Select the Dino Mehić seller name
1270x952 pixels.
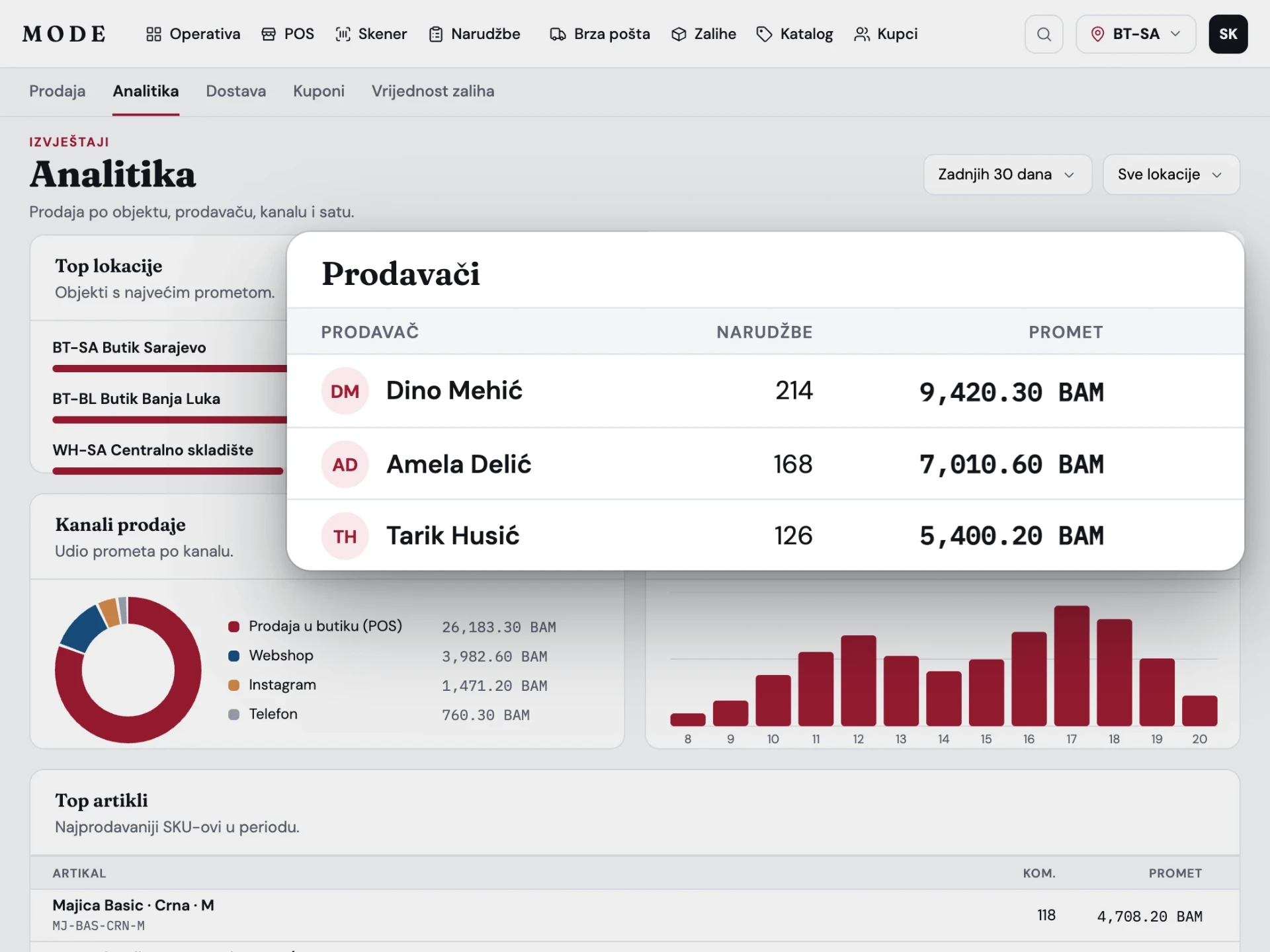(x=454, y=391)
